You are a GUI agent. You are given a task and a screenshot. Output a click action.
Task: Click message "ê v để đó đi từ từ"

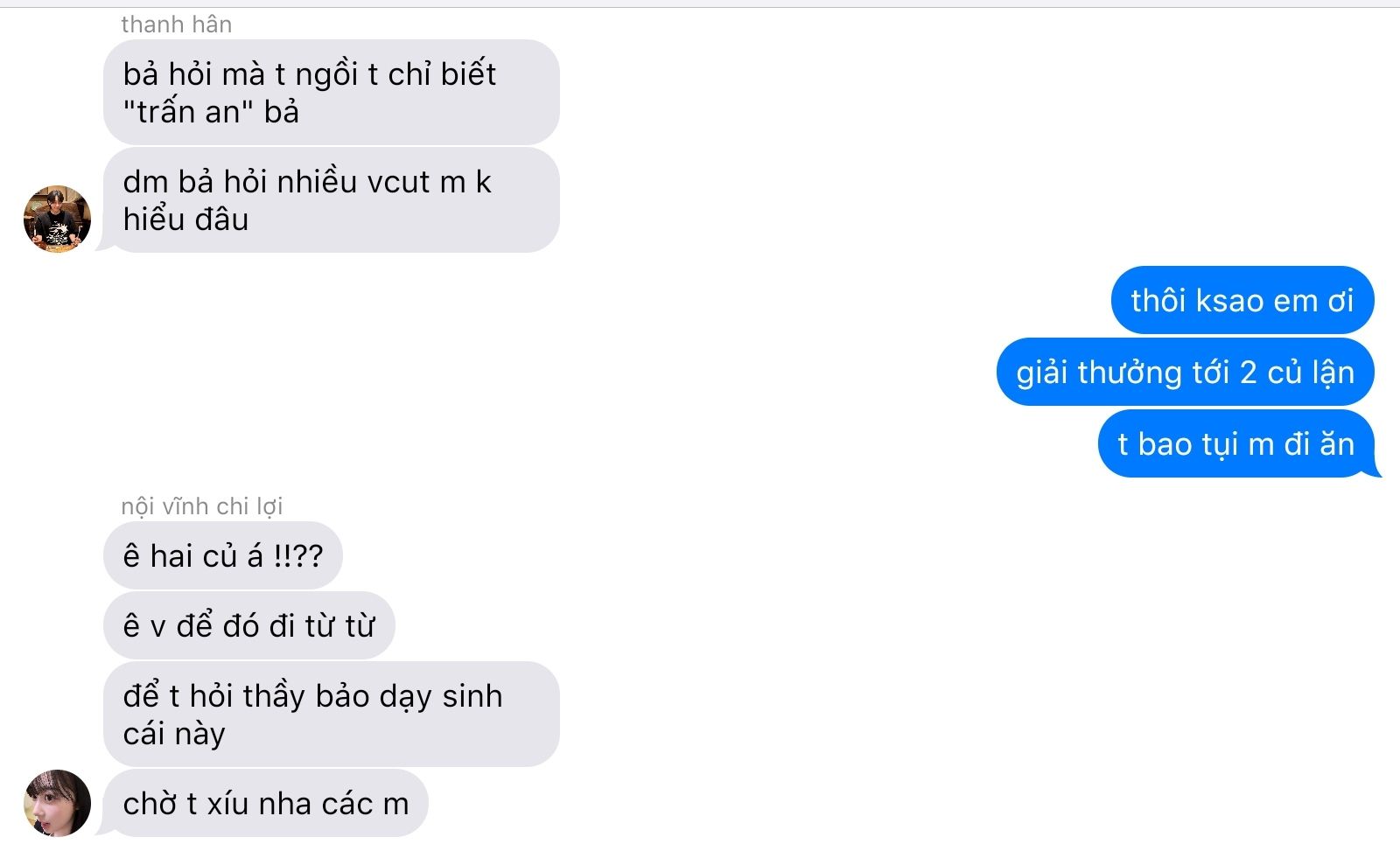click(x=249, y=625)
